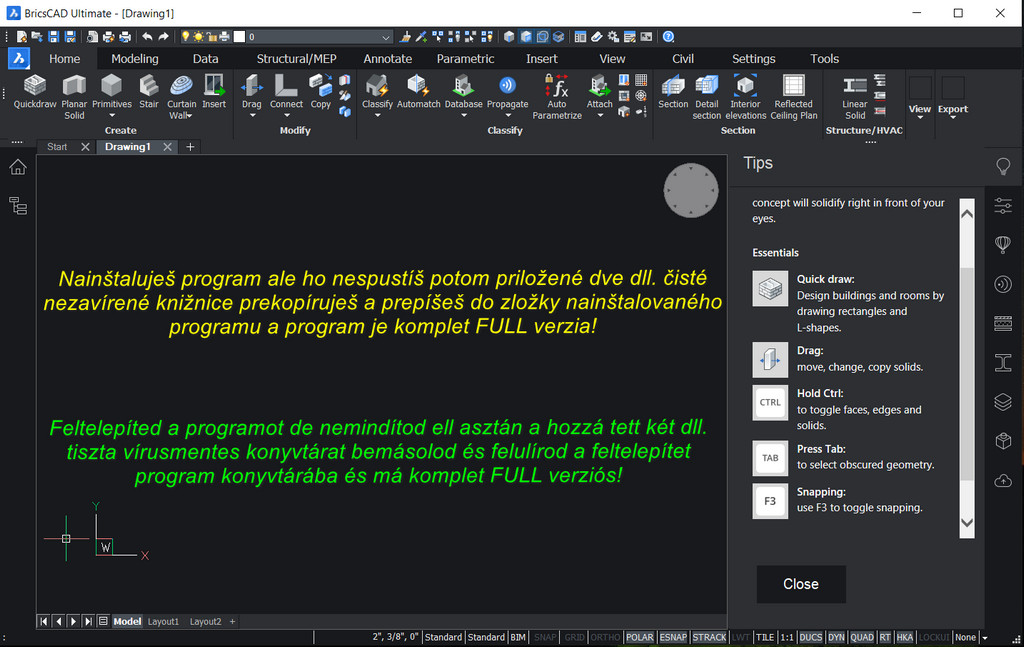Select the Planar Solid tool

click(74, 97)
